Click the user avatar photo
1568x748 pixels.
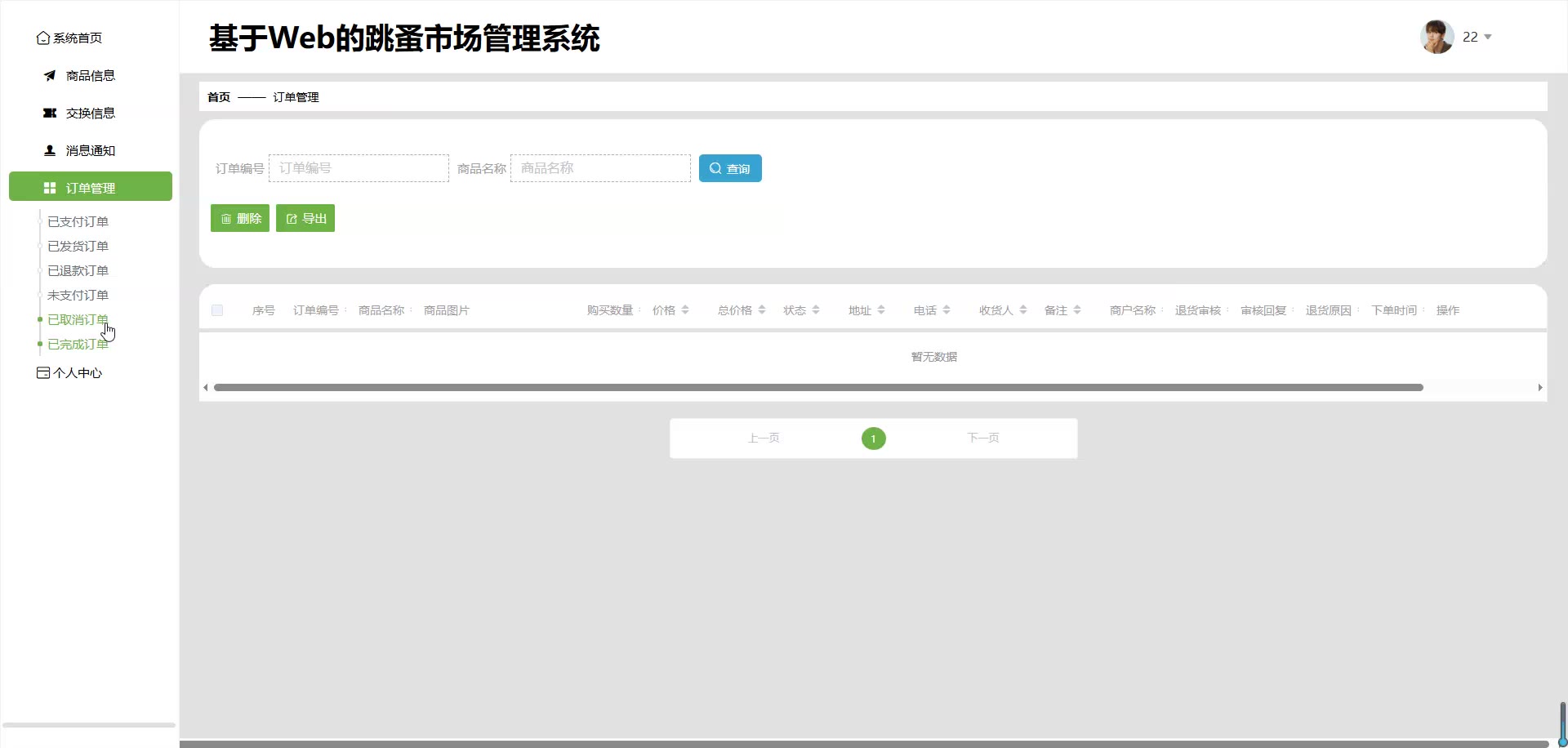coord(1437,37)
